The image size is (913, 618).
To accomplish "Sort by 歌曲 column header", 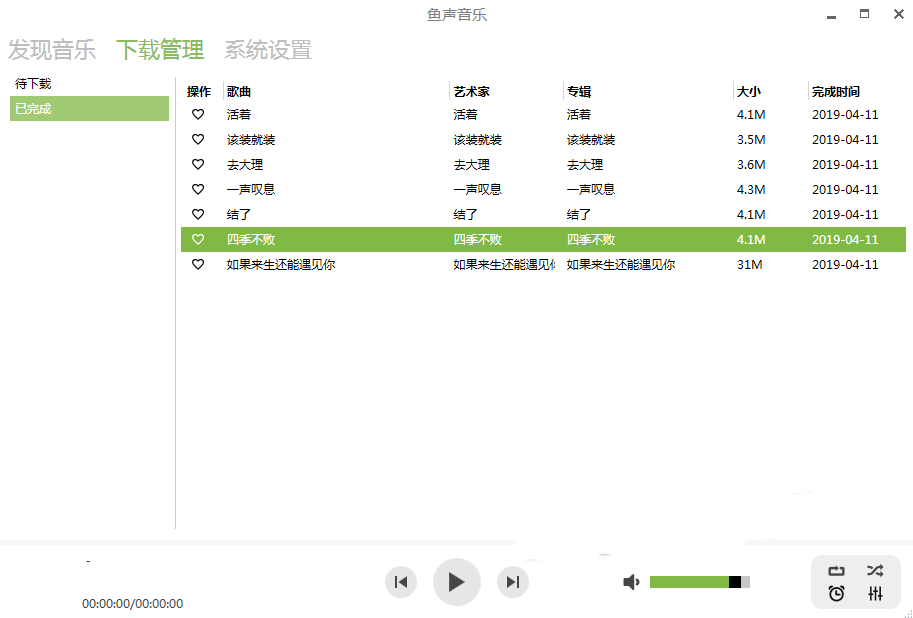I will click(239, 91).
